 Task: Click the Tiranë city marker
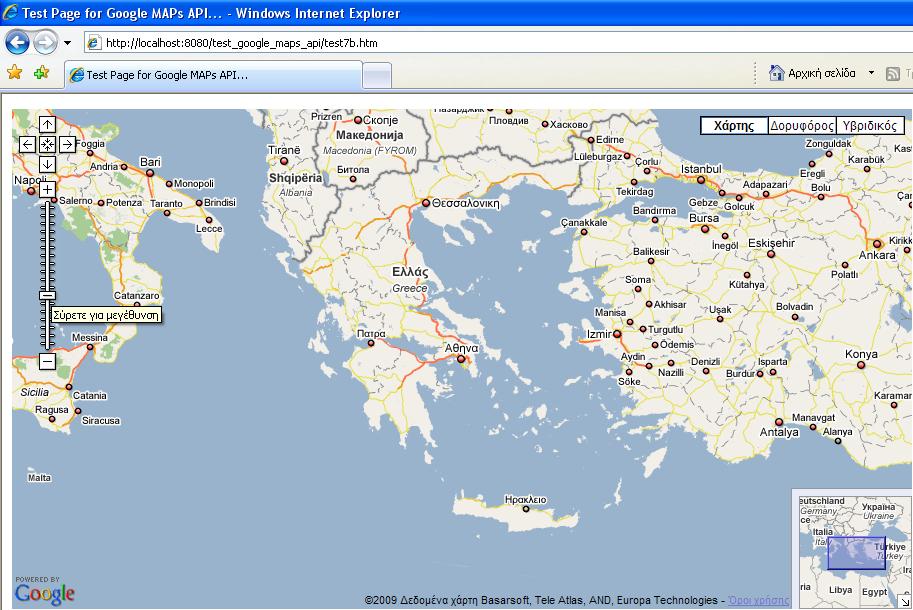pos(284,161)
